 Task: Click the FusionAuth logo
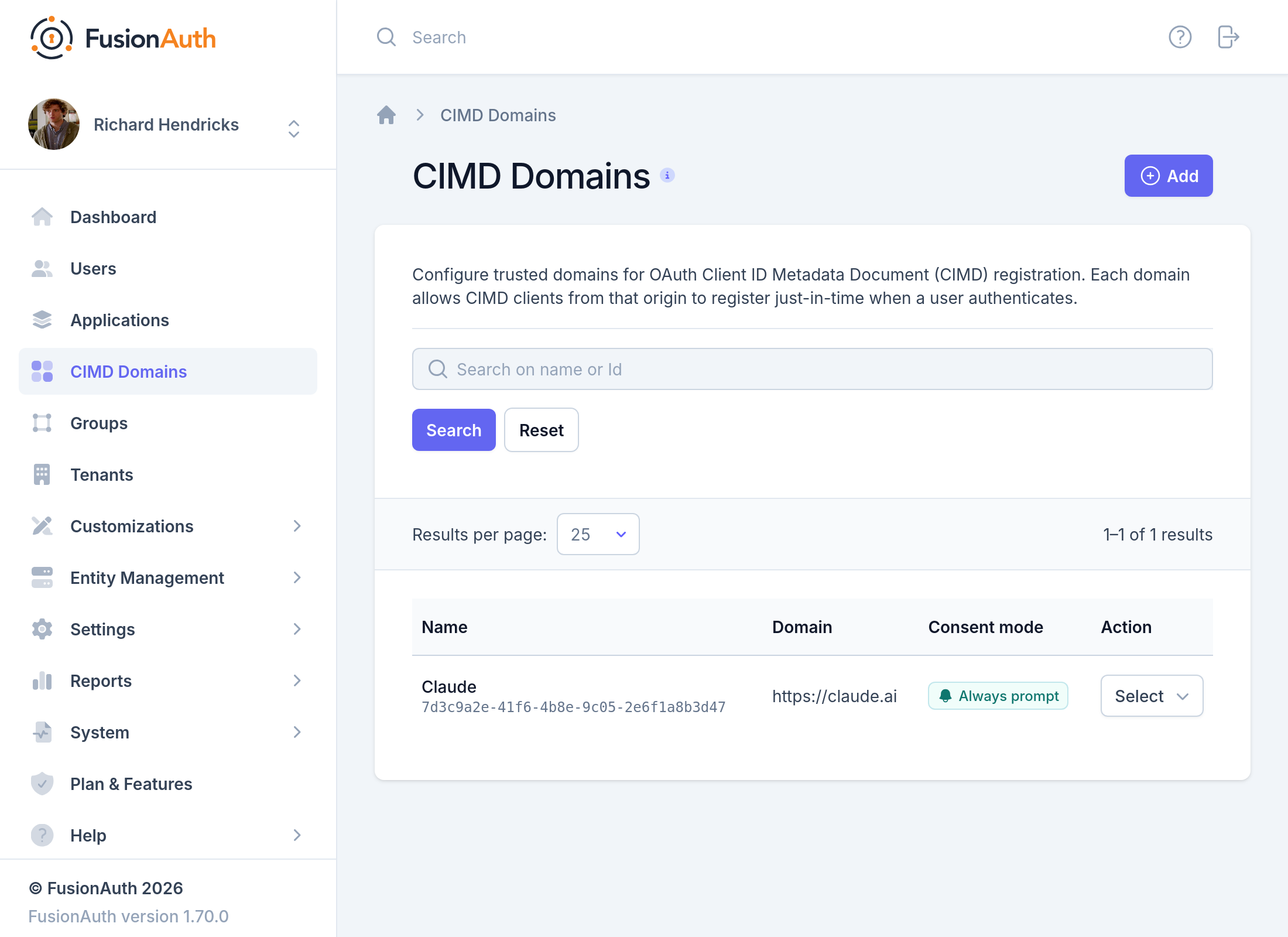click(123, 38)
